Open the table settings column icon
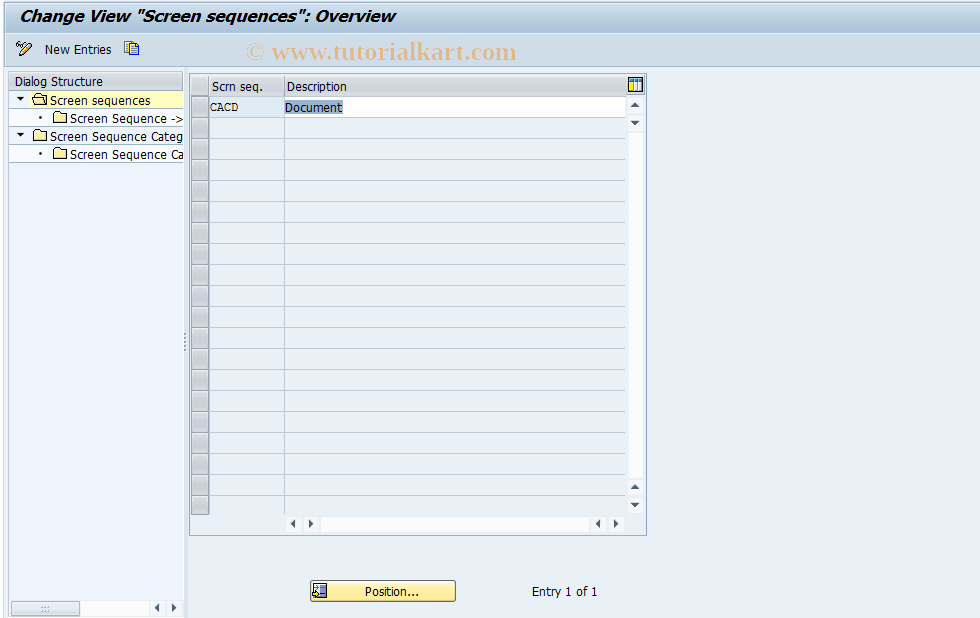 tap(635, 85)
